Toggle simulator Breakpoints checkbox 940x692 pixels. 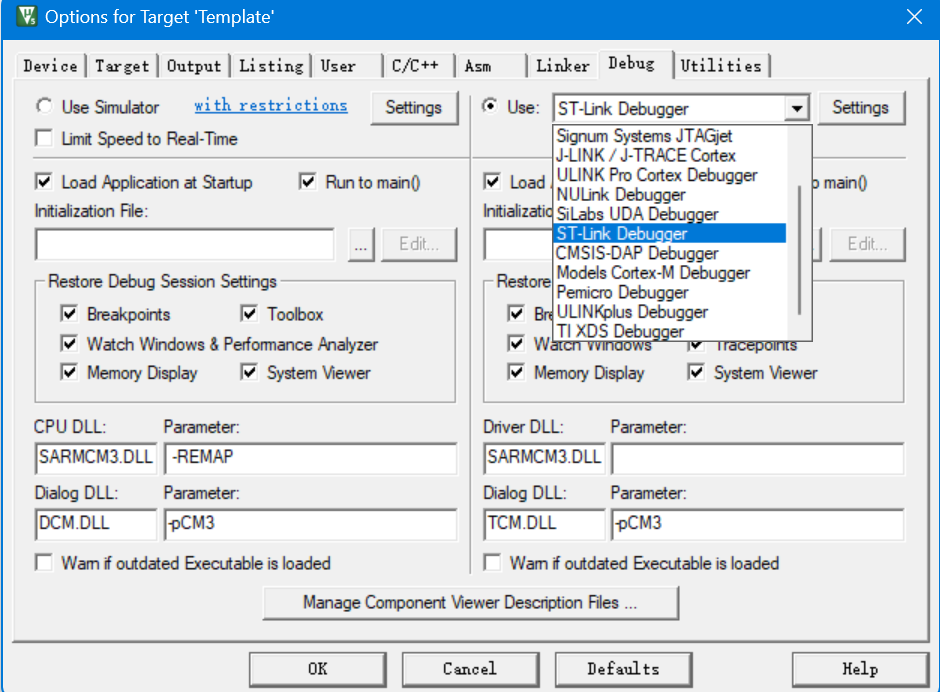click(69, 314)
